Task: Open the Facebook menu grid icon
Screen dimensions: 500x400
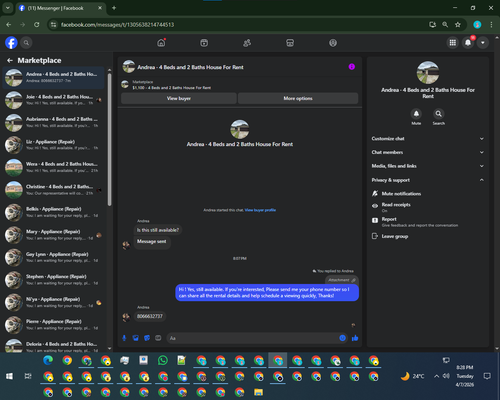Action: (453, 43)
